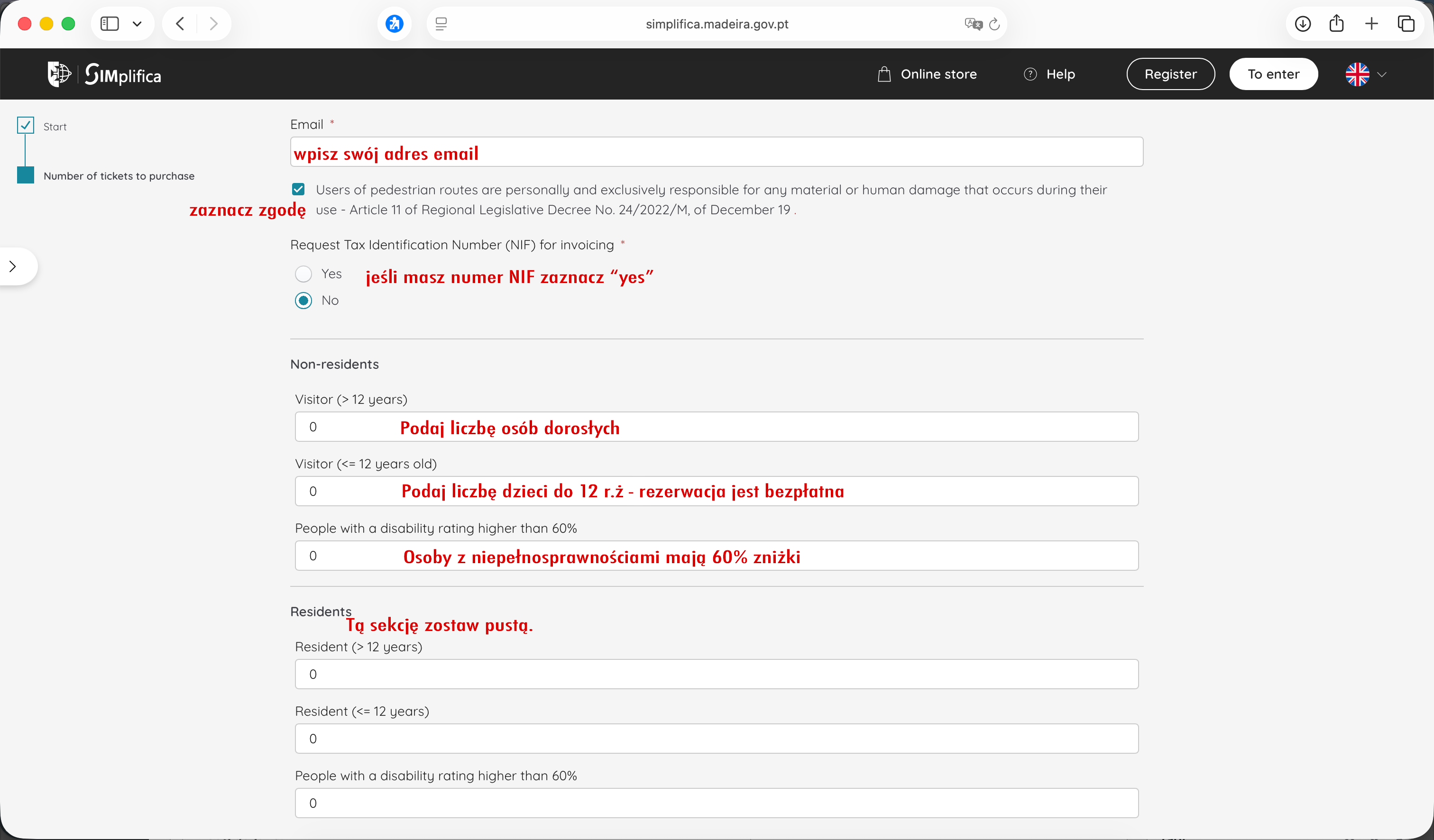Reload the page with refresh icon
Viewport: 1434px width, 840px height.
[x=994, y=24]
